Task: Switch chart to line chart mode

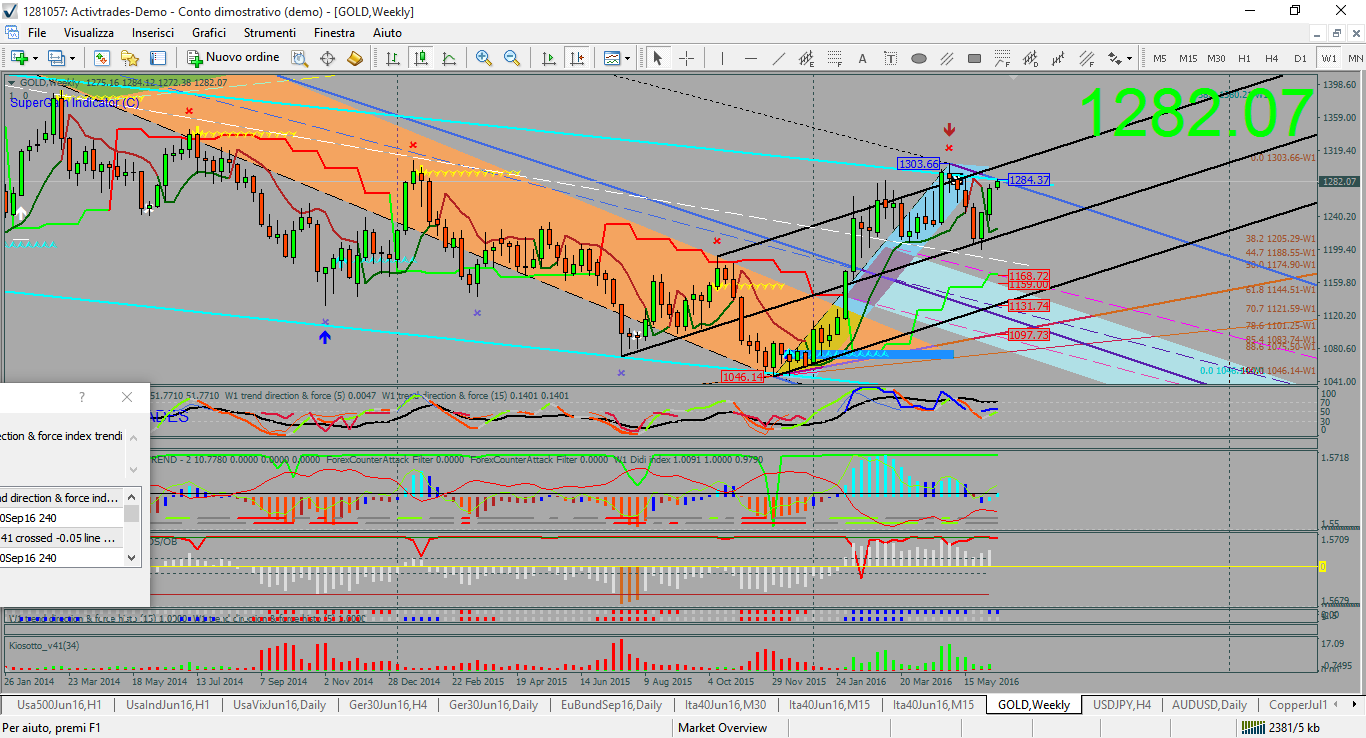Action: coord(449,58)
